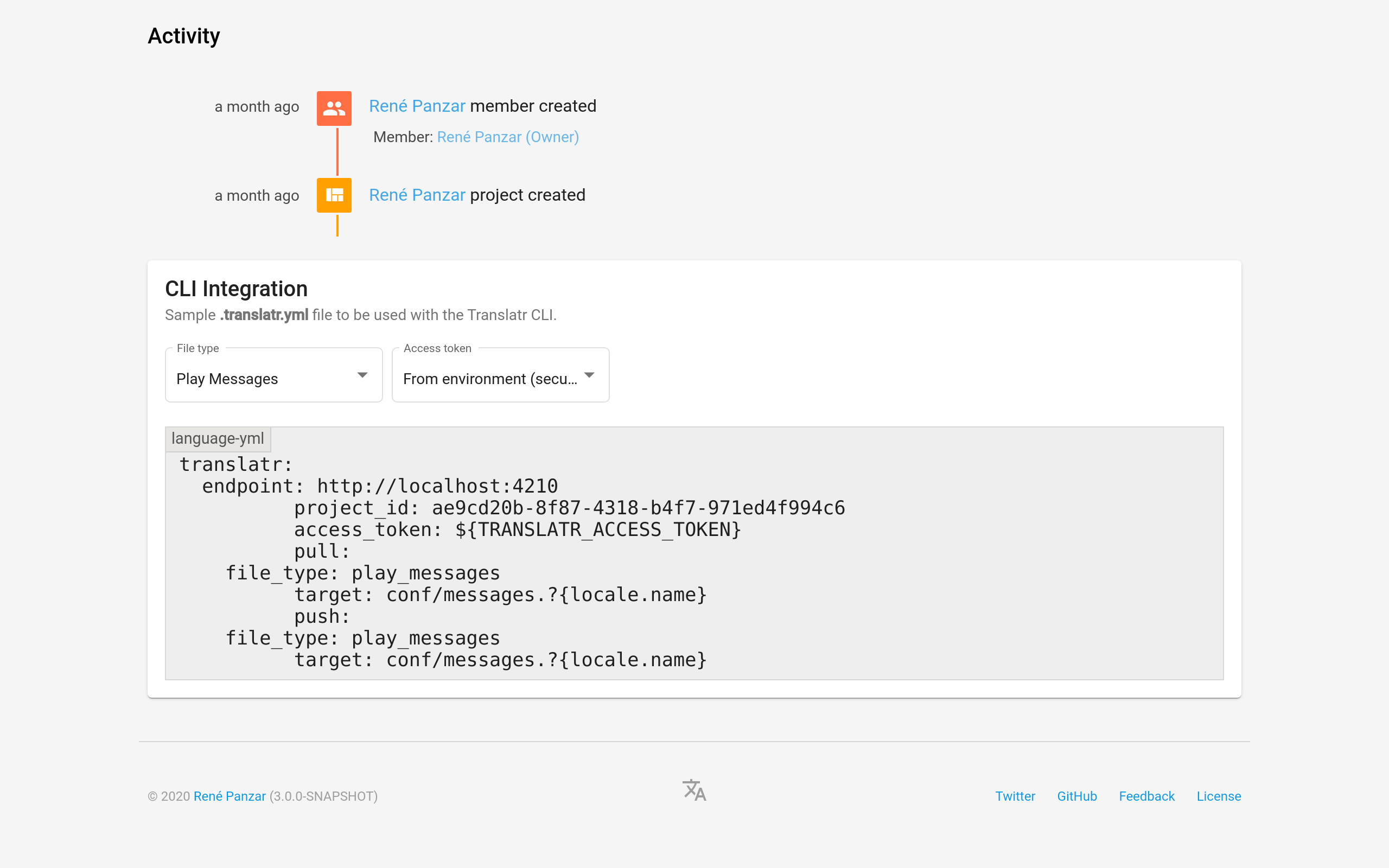Screen dimensions: 1389x868
Task: Click the GitHub link in footer
Action: 1077,796
